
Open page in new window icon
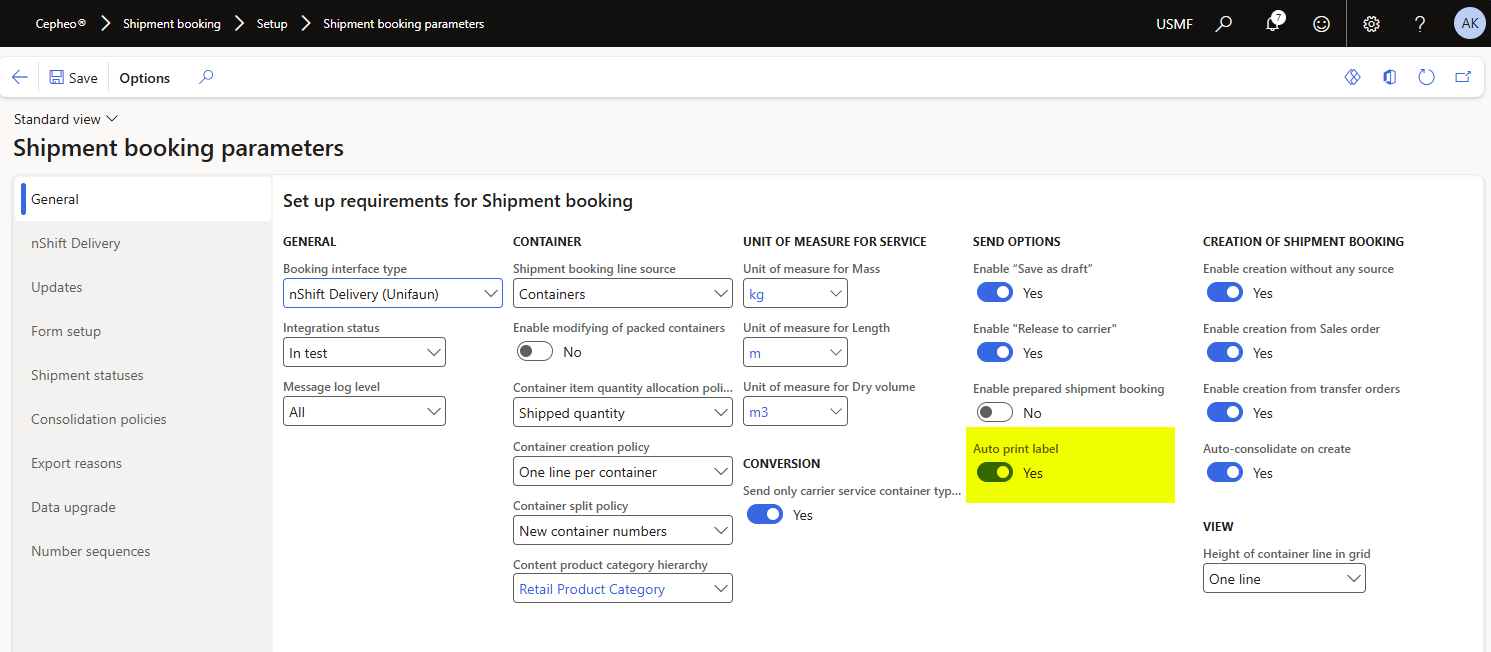1463,77
